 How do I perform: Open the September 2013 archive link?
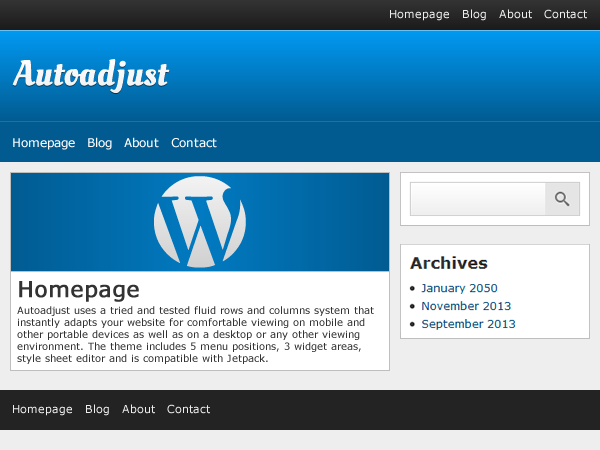click(468, 324)
